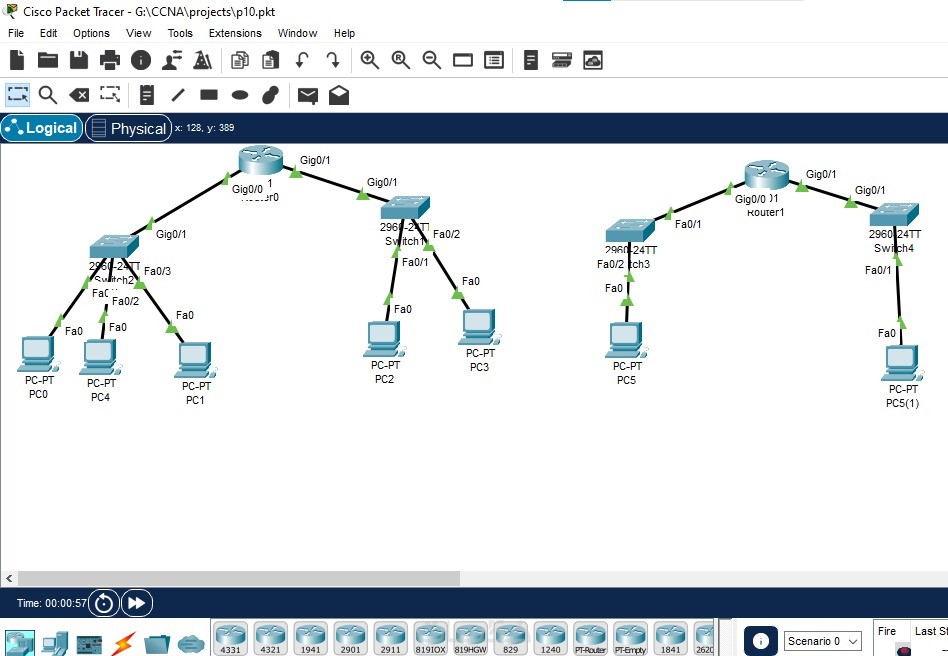
Task: Select PC5(1) on the canvas
Action: tap(901, 363)
